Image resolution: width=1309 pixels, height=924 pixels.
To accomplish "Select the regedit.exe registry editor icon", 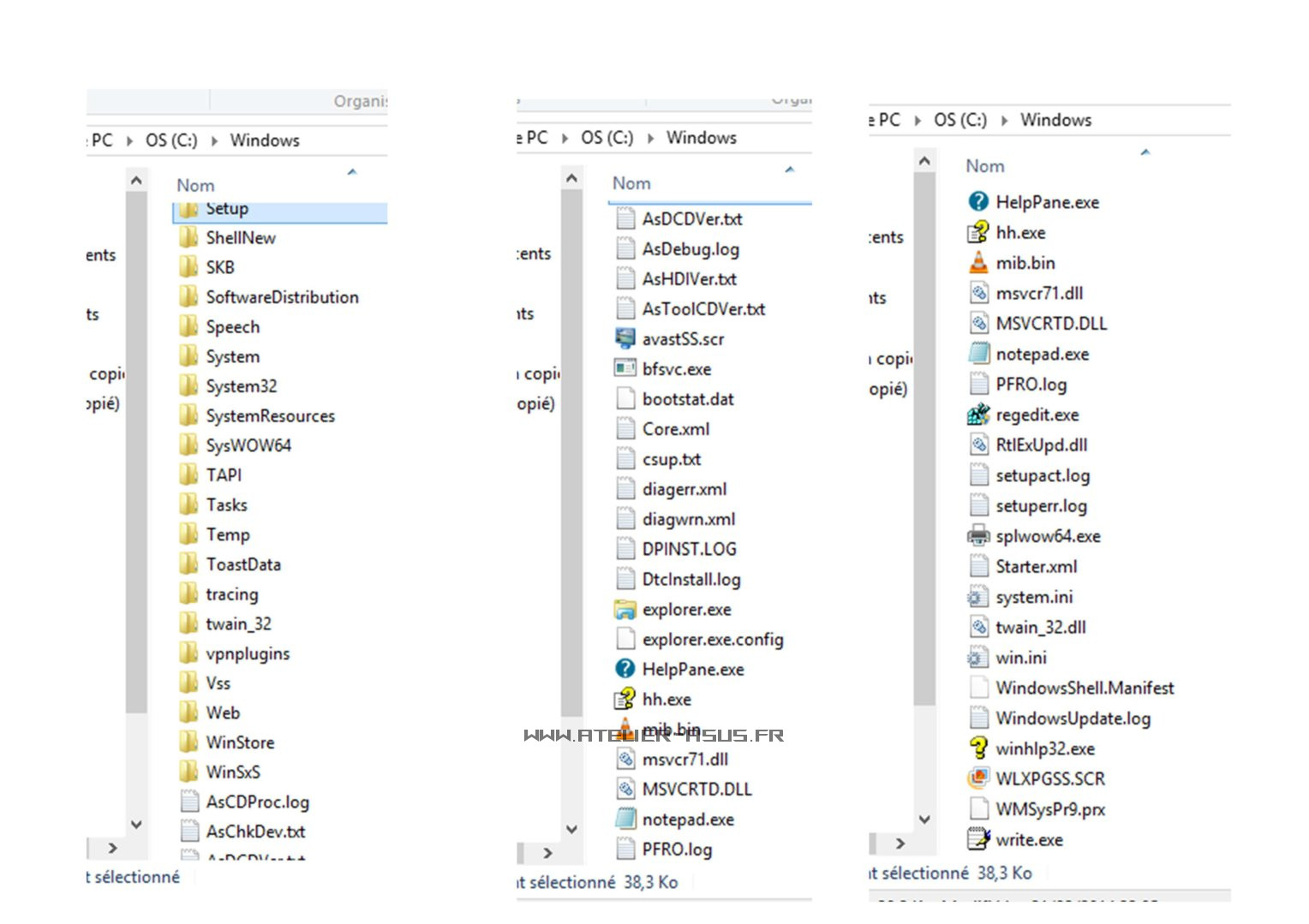I will (x=978, y=415).
